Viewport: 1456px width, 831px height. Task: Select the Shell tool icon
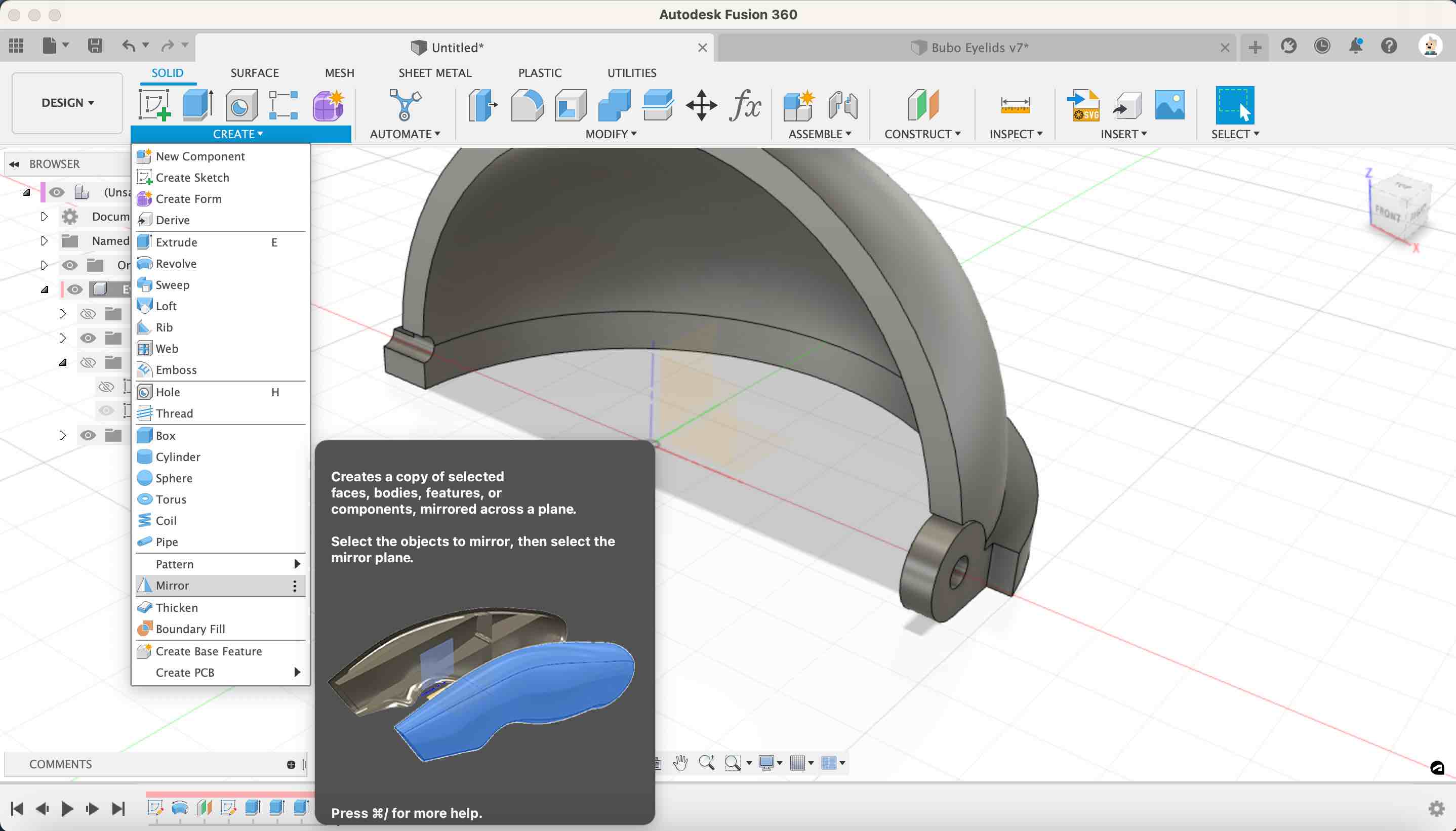[x=570, y=105]
